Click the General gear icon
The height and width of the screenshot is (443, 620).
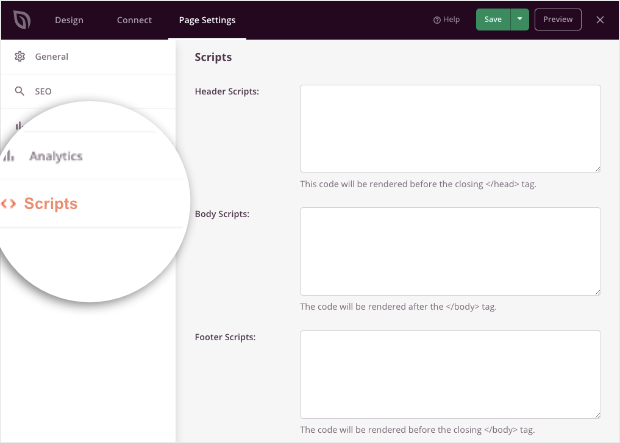point(19,57)
